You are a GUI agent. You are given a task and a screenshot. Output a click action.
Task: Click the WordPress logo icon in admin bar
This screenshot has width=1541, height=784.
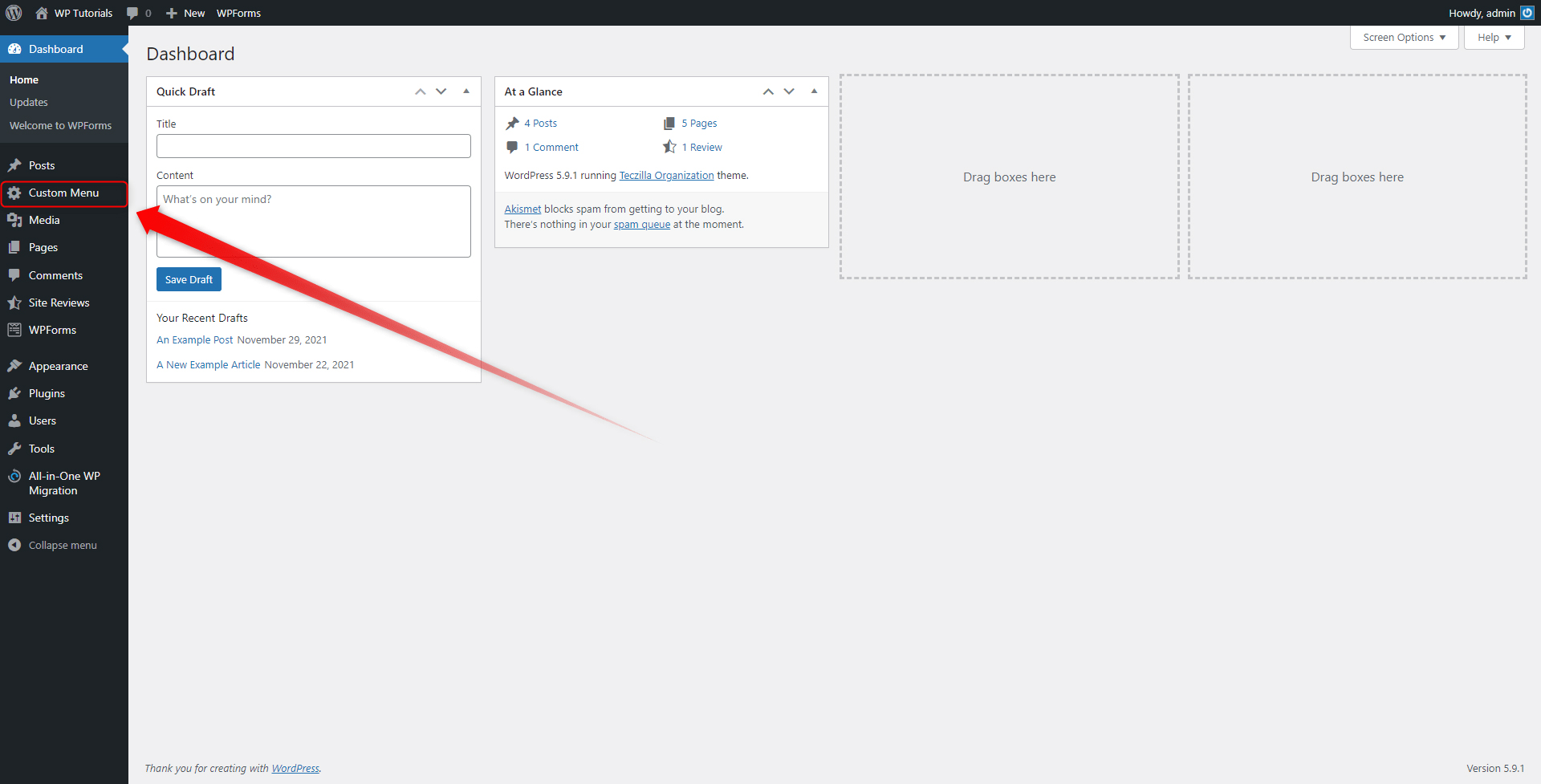click(x=14, y=13)
